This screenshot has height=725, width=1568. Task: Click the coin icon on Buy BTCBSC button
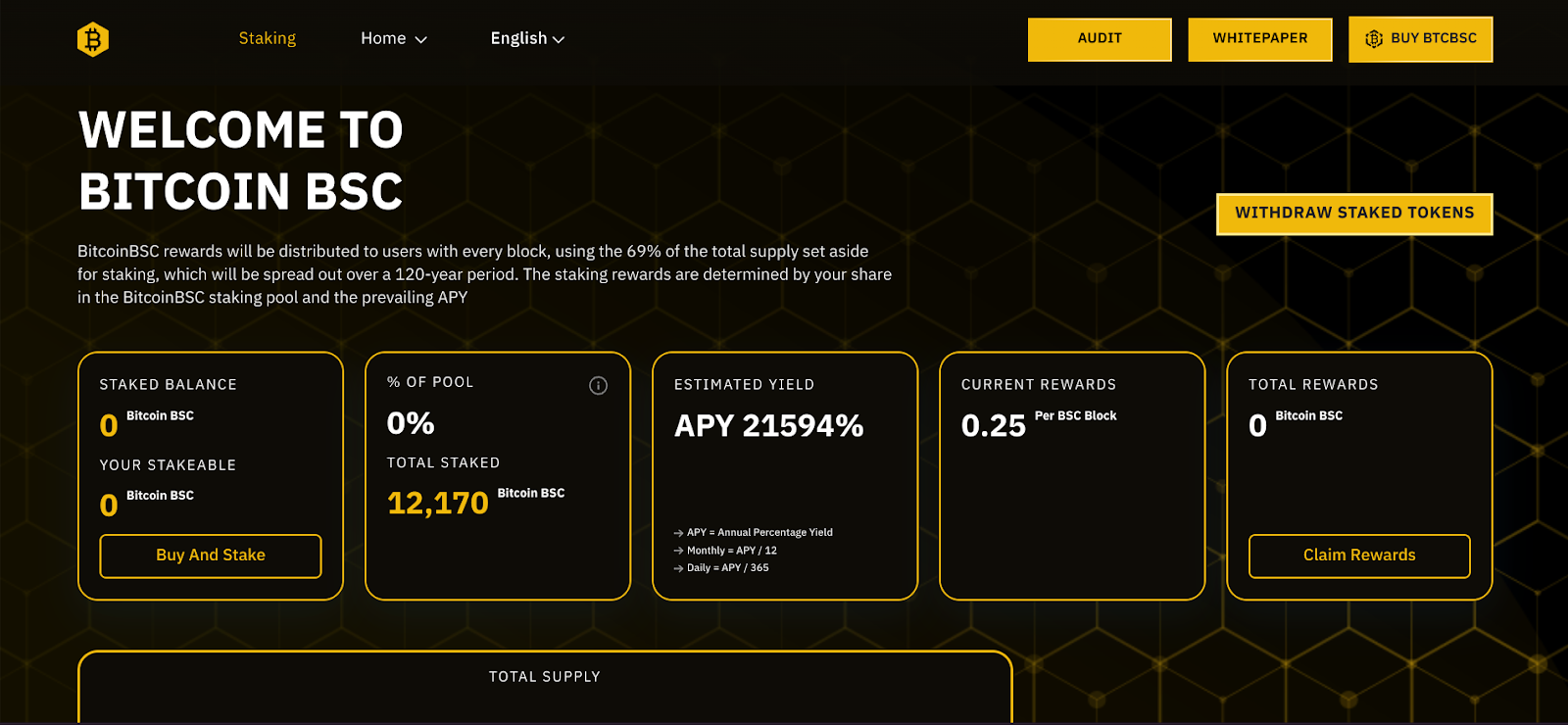1374,39
